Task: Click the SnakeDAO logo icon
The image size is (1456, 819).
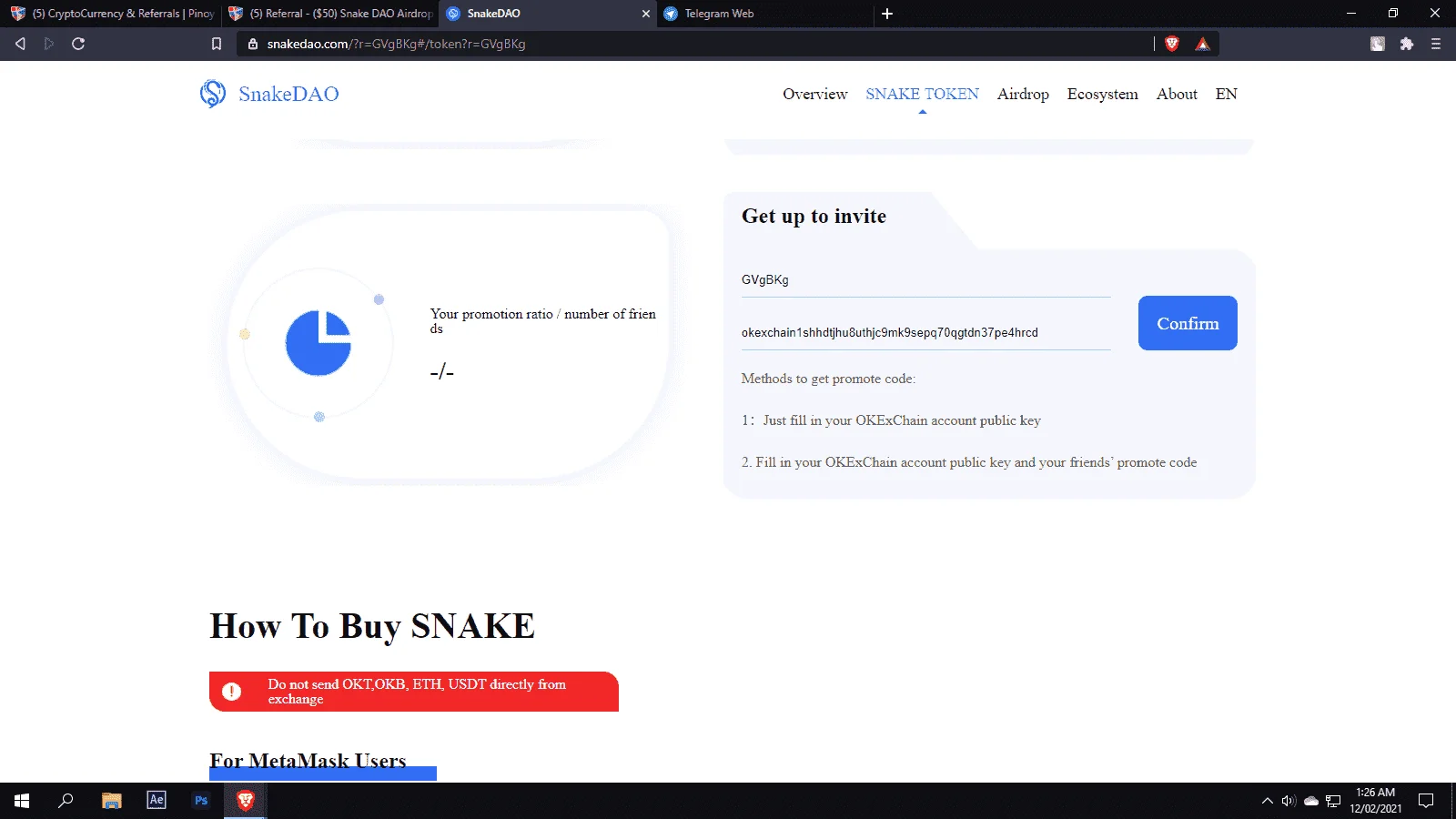Action: click(x=213, y=94)
